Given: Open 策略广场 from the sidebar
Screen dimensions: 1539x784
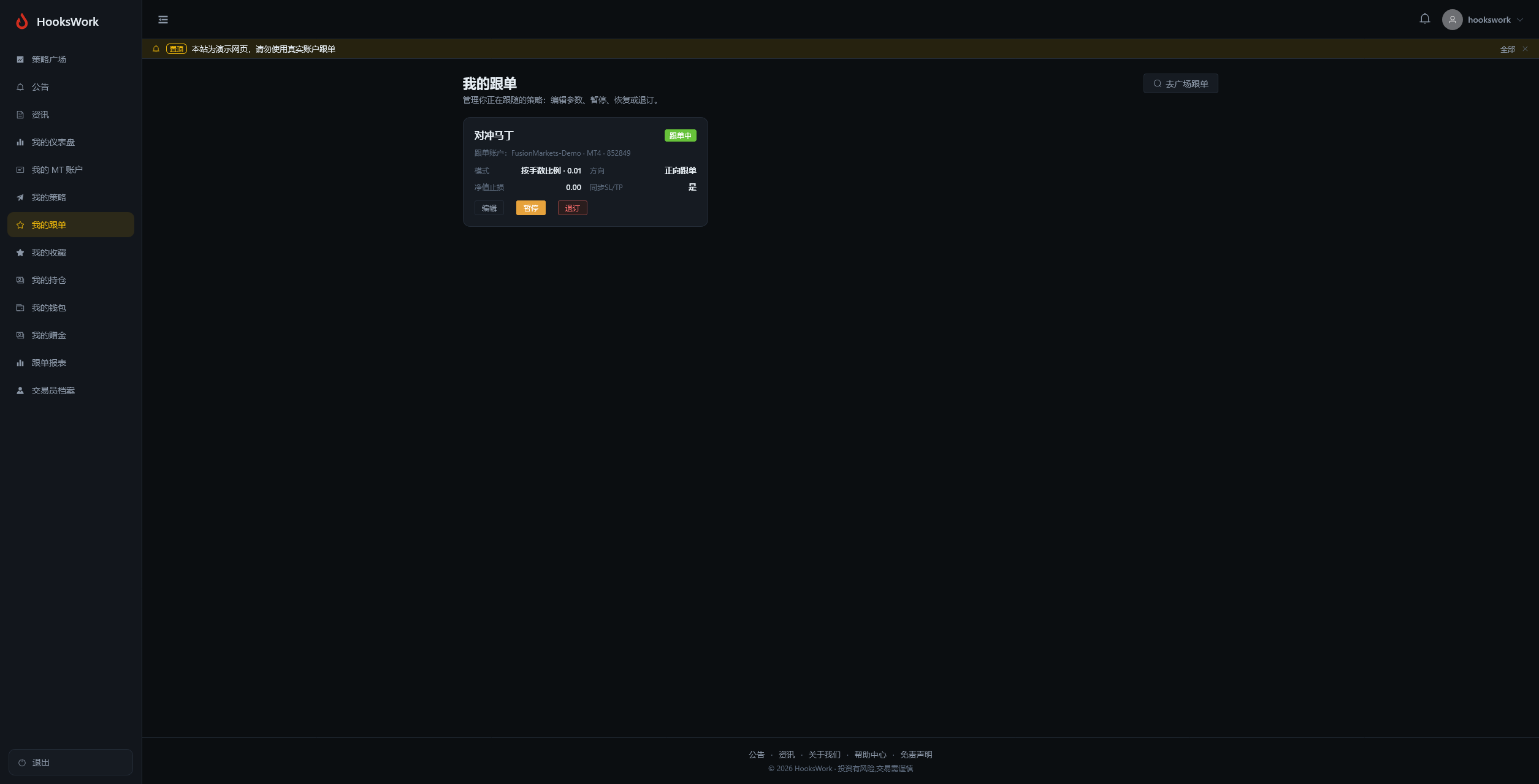Looking at the screenshot, I should pos(71,59).
